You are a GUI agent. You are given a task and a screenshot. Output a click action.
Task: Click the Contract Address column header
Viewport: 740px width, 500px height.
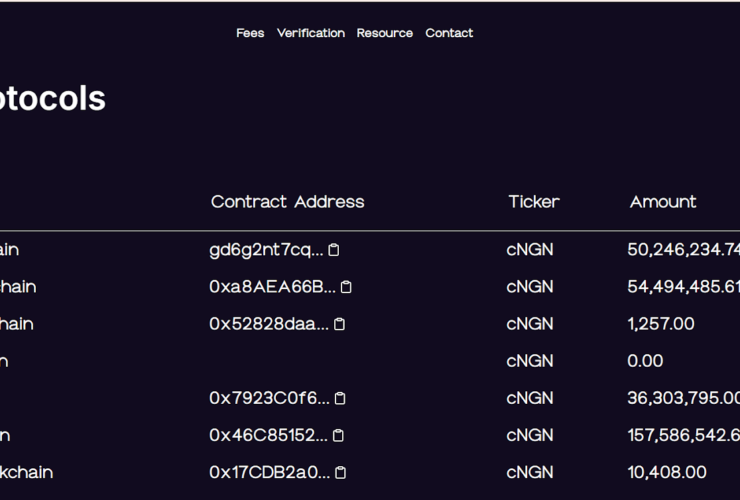pos(288,202)
